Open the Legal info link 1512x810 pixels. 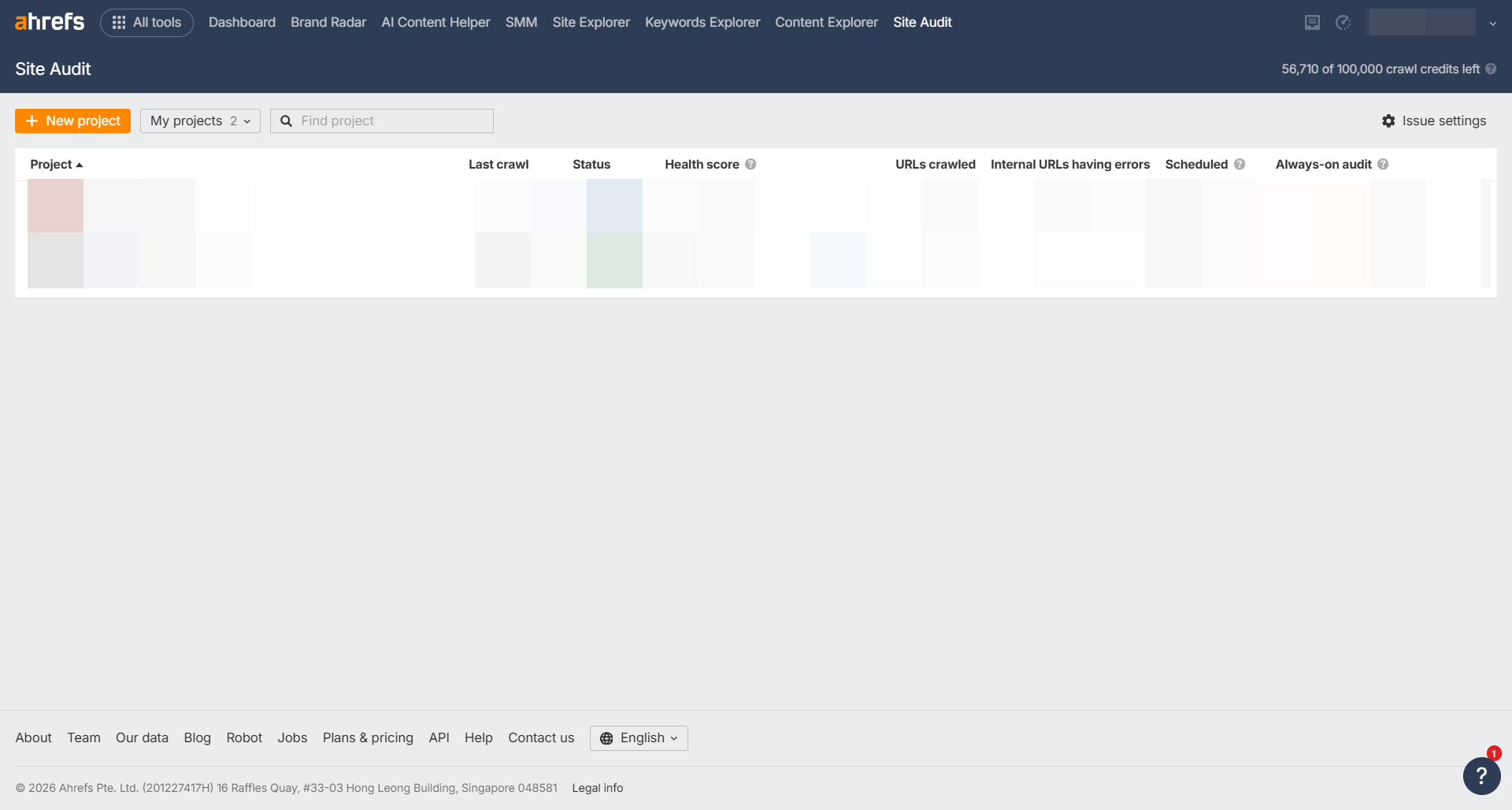pyautogui.click(x=597, y=788)
